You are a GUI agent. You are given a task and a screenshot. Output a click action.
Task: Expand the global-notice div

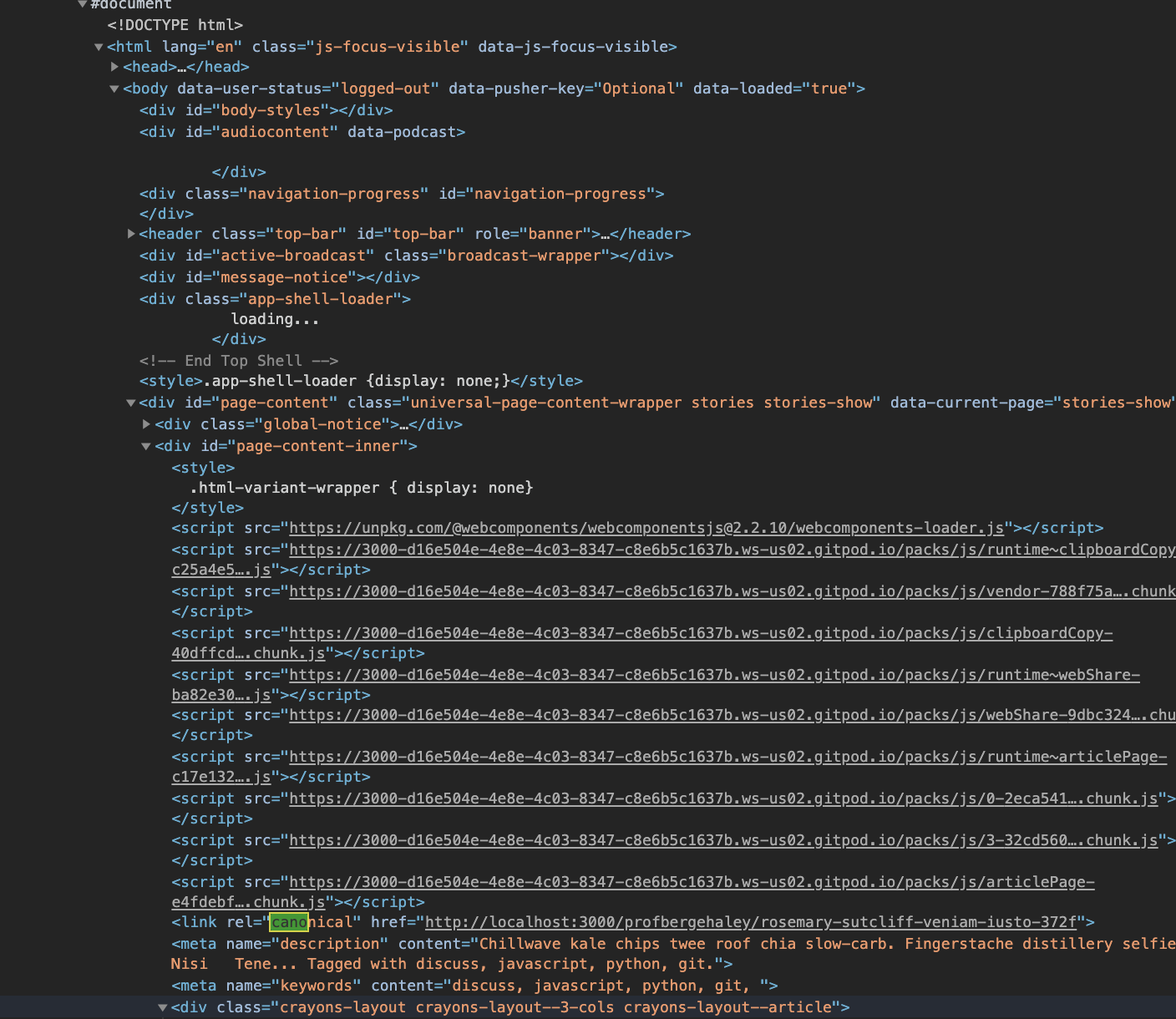[x=147, y=424]
